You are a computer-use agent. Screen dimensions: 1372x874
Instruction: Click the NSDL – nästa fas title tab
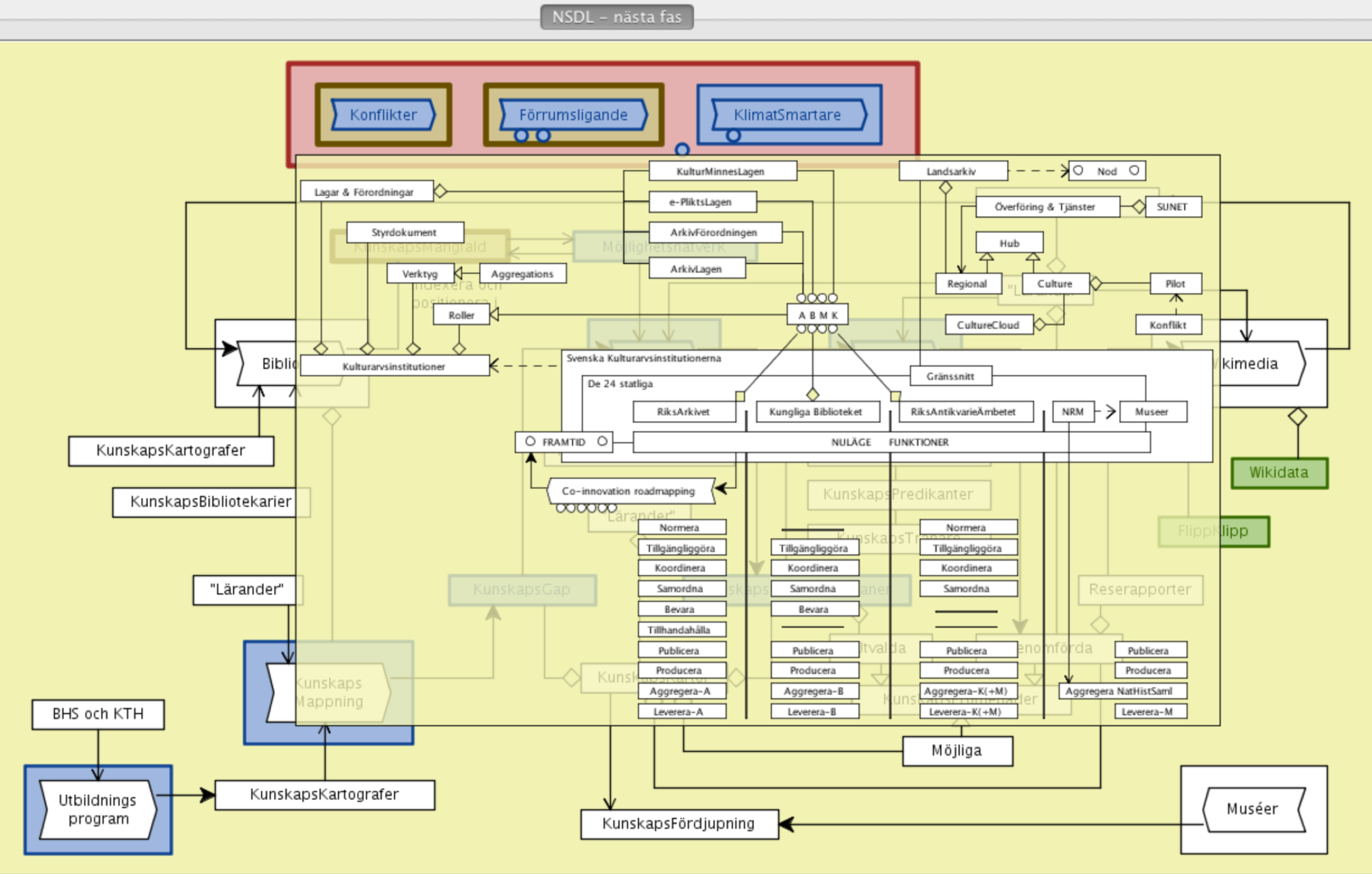coord(616,17)
